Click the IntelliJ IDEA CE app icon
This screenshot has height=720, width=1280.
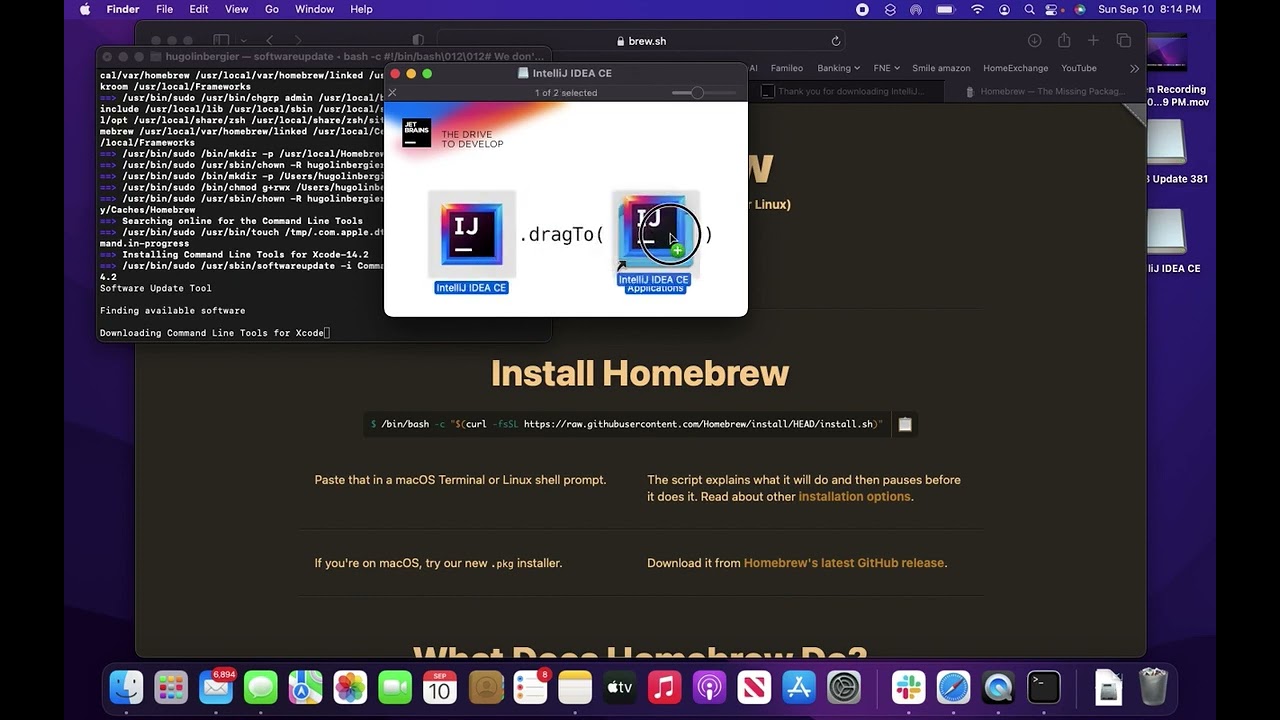(x=471, y=234)
